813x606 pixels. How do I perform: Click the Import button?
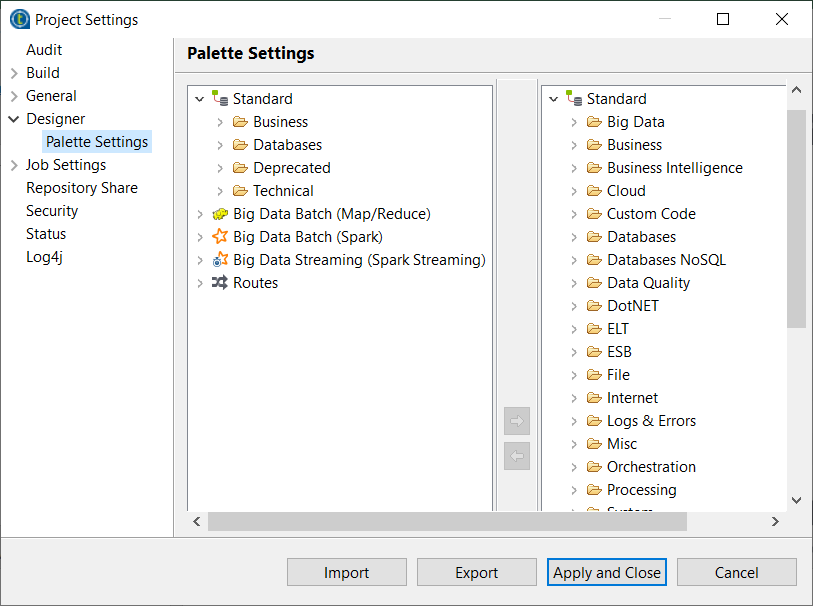(x=346, y=573)
